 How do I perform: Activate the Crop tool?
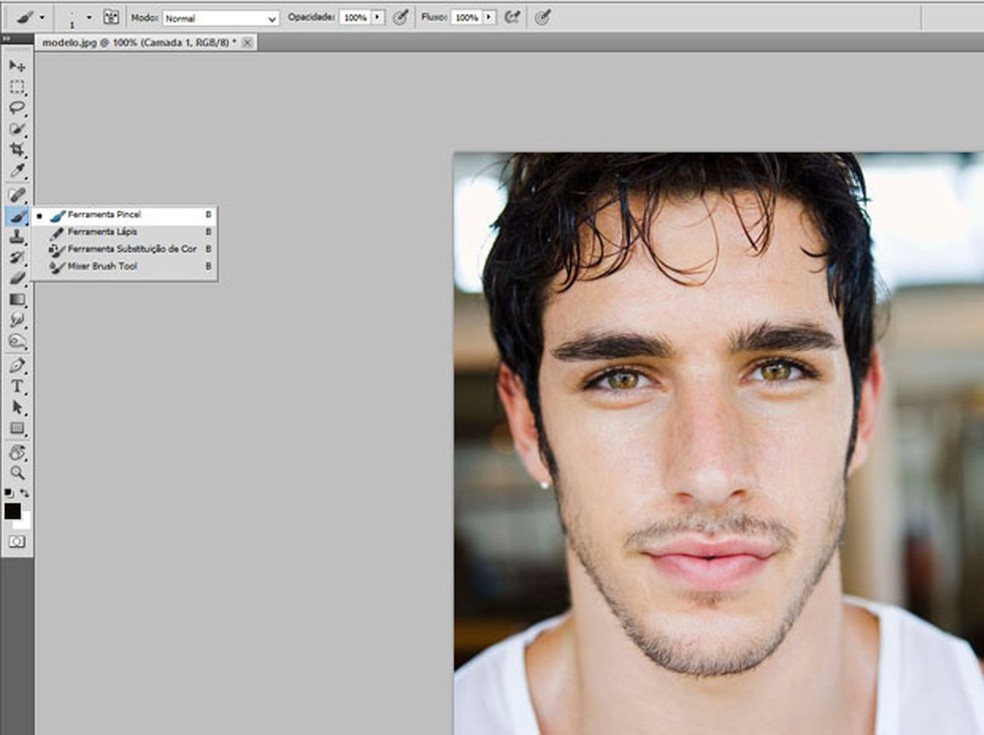tap(17, 150)
